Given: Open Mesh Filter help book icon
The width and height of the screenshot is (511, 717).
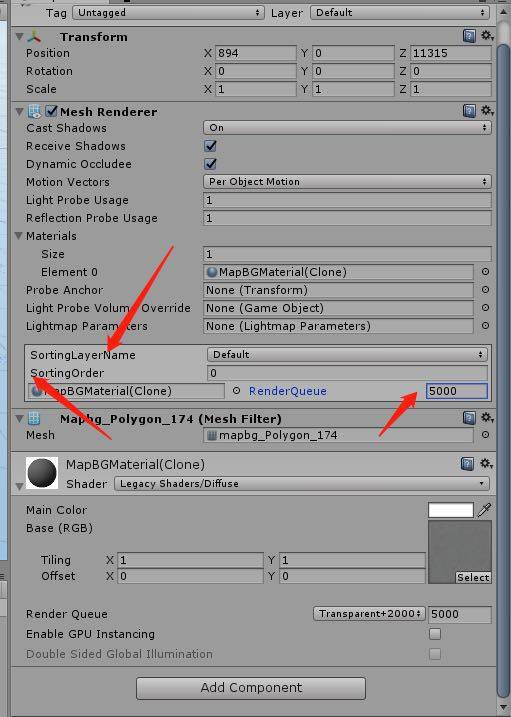Looking at the screenshot, I should pyautogui.click(x=469, y=418).
